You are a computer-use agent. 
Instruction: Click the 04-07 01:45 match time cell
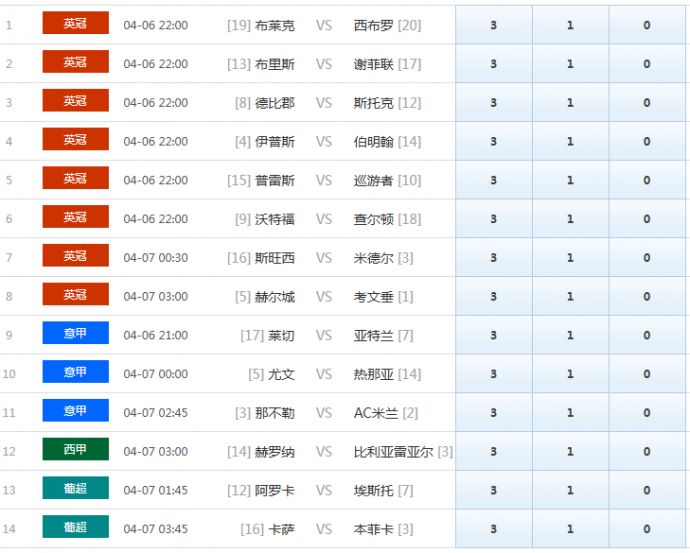[156, 491]
